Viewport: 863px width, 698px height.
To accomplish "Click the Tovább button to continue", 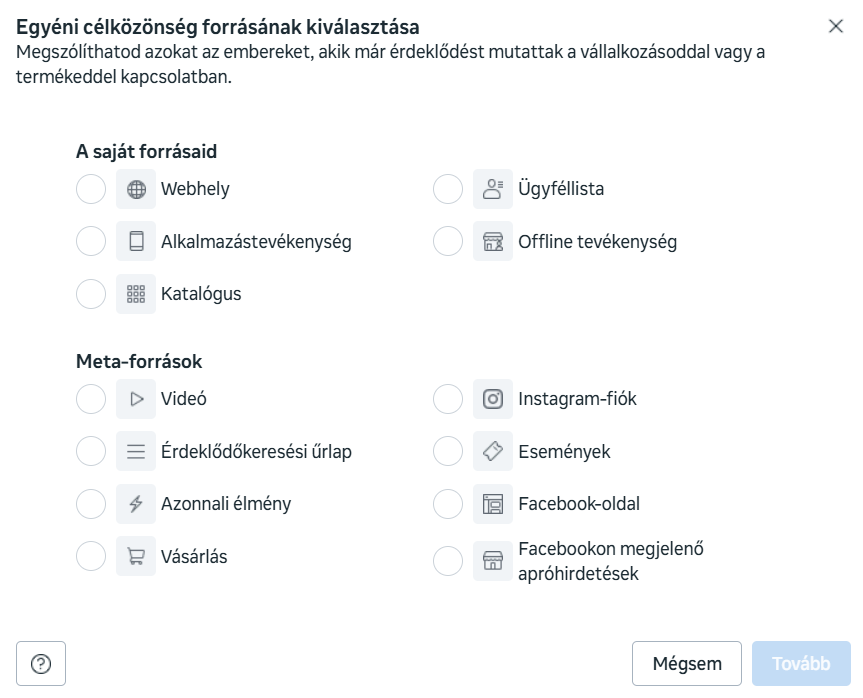I will [x=801, y=664].
